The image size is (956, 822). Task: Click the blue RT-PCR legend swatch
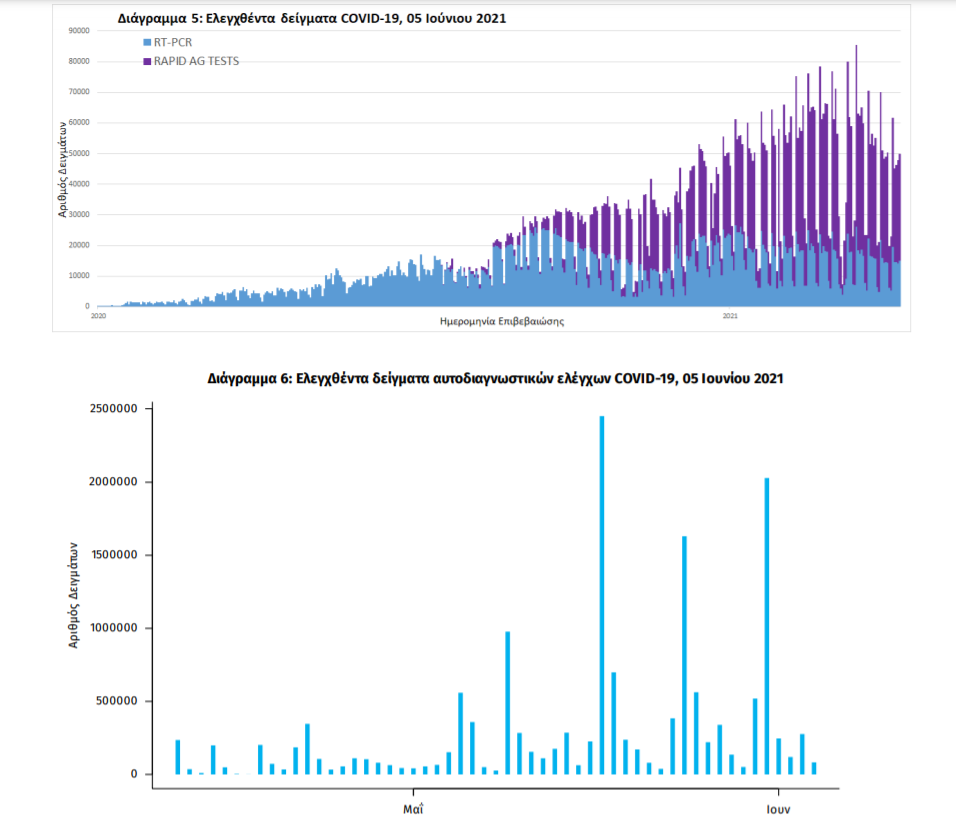click(x=147, y=43)
